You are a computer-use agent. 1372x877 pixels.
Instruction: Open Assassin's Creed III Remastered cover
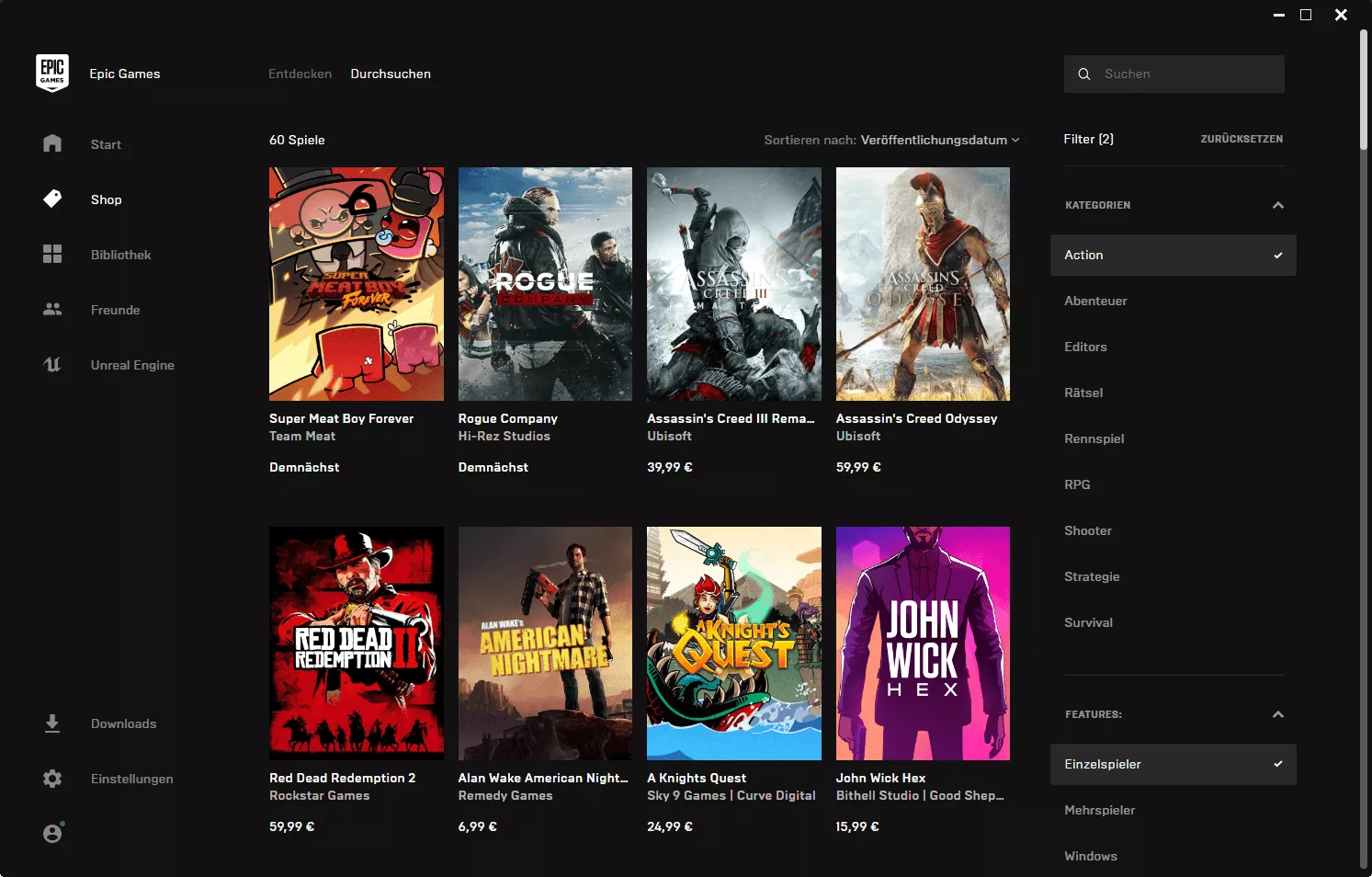coord(734,284)
